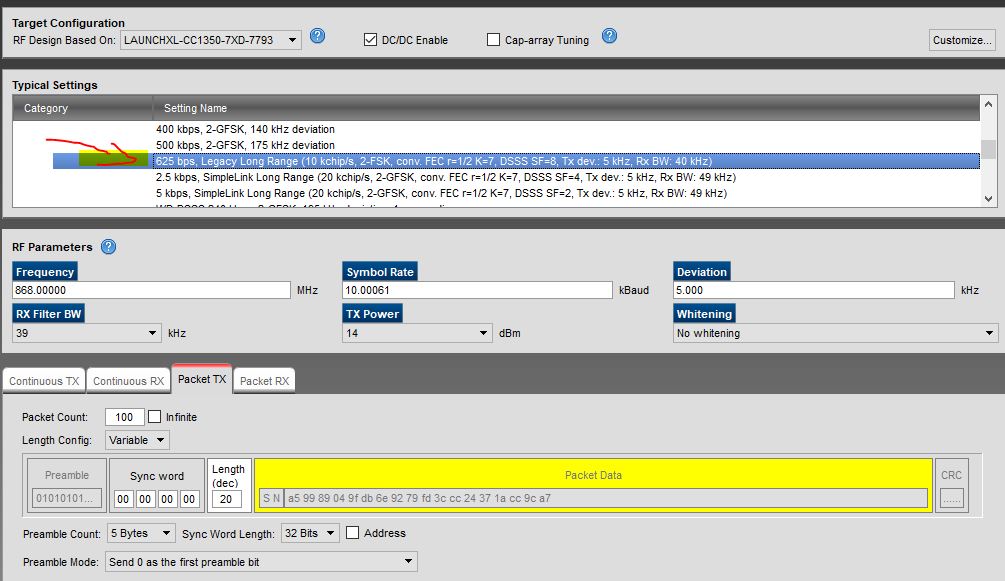Enable the Address checkbox
1005x581 pixels.
[x=352, y=533]
